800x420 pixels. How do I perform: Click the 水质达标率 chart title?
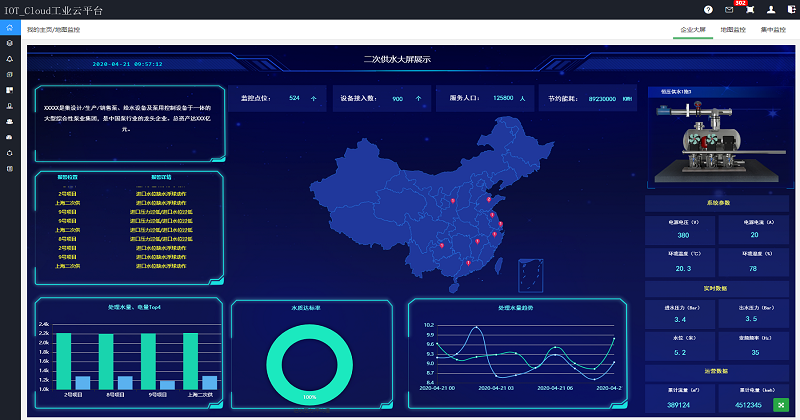(306, 308)
